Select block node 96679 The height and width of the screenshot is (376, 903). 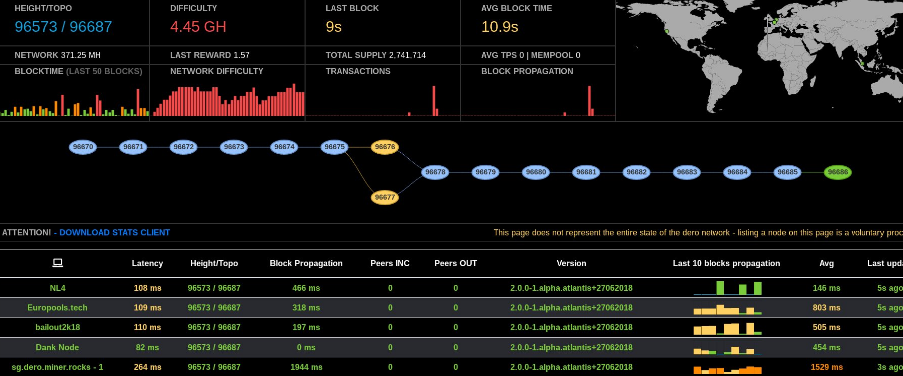tap(485, 172)
